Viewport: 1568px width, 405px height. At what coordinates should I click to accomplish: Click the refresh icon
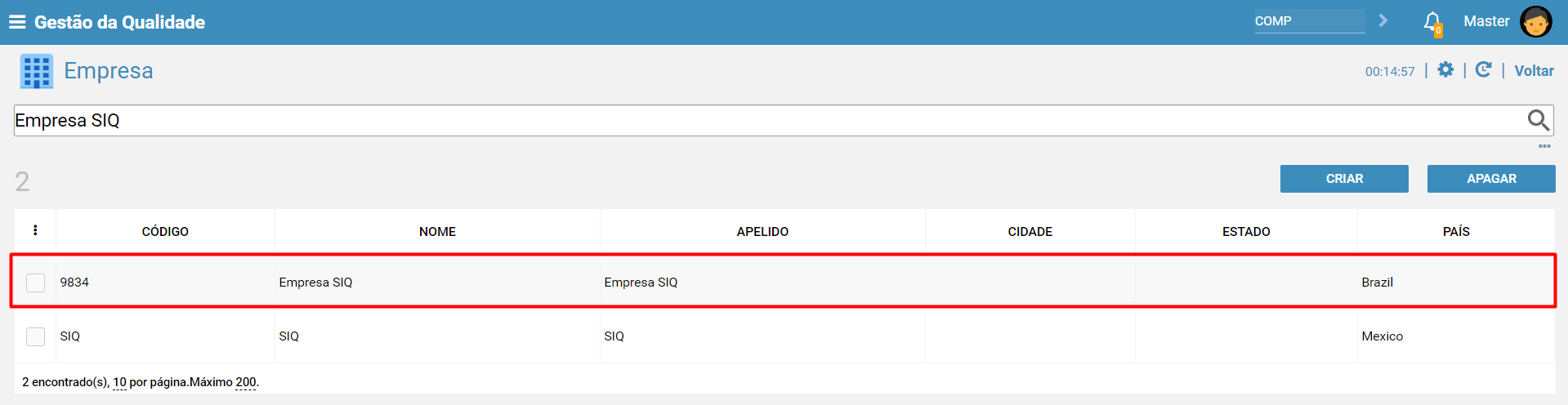click(x=1484, y=70)
